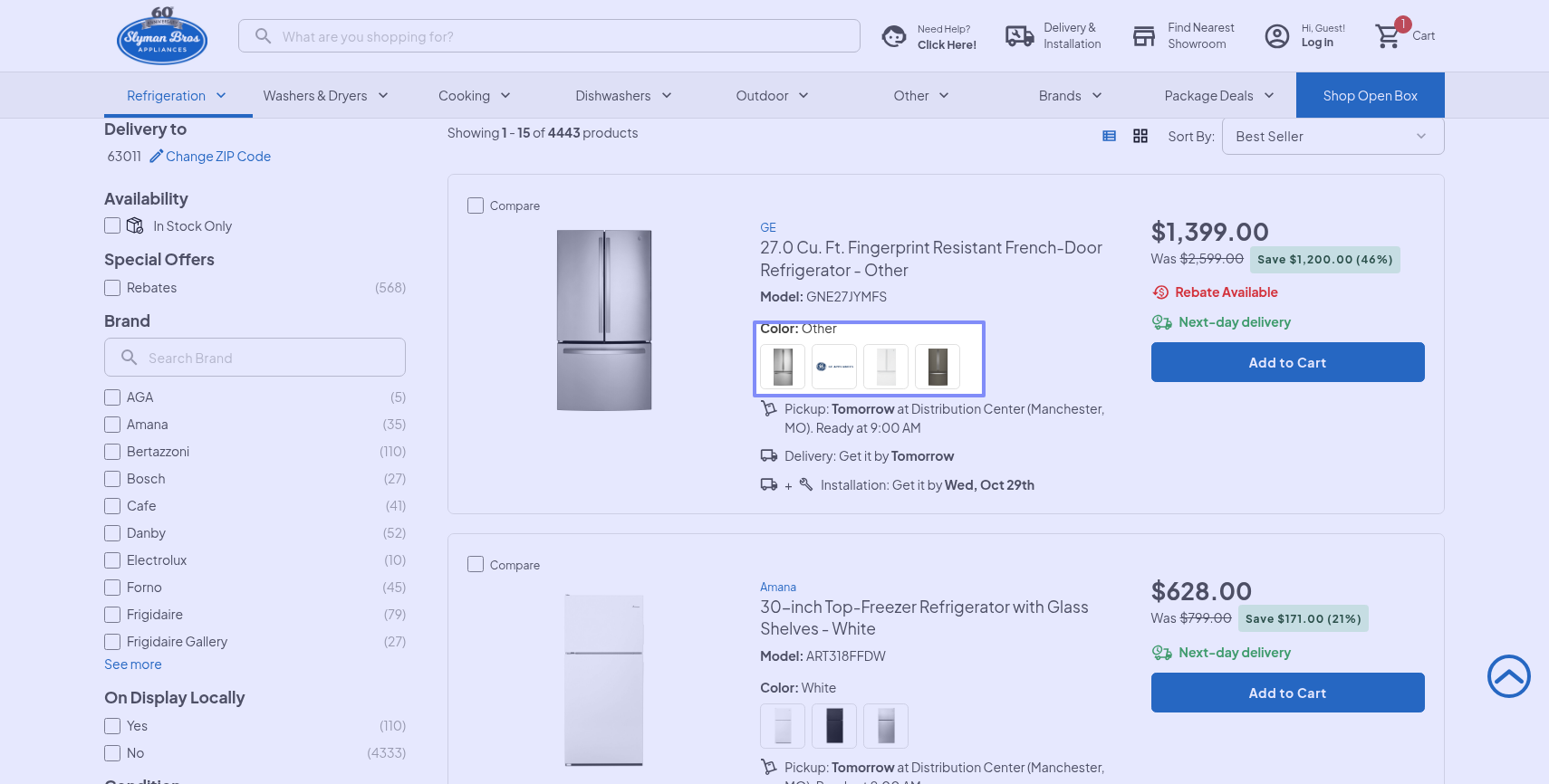This screenshot has height=784, width=1549.
Task: Switch to list view layout
Action: click(1109, 136)
